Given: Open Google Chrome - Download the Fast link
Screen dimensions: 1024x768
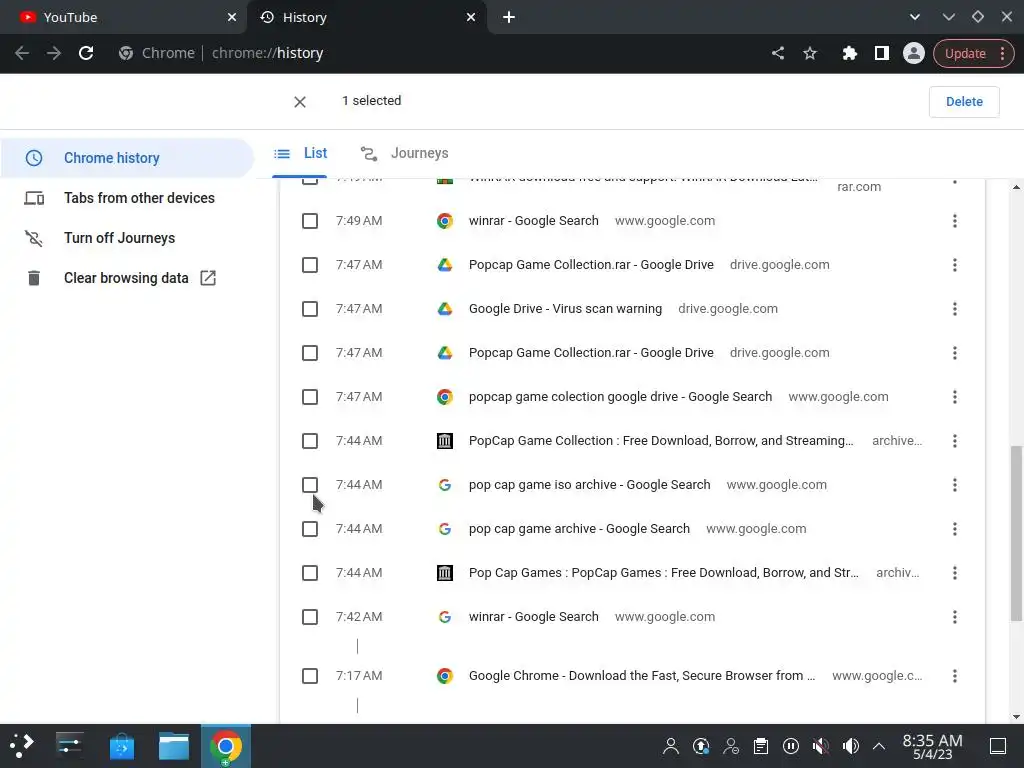Looking at the screenshot, I should 642,676.
